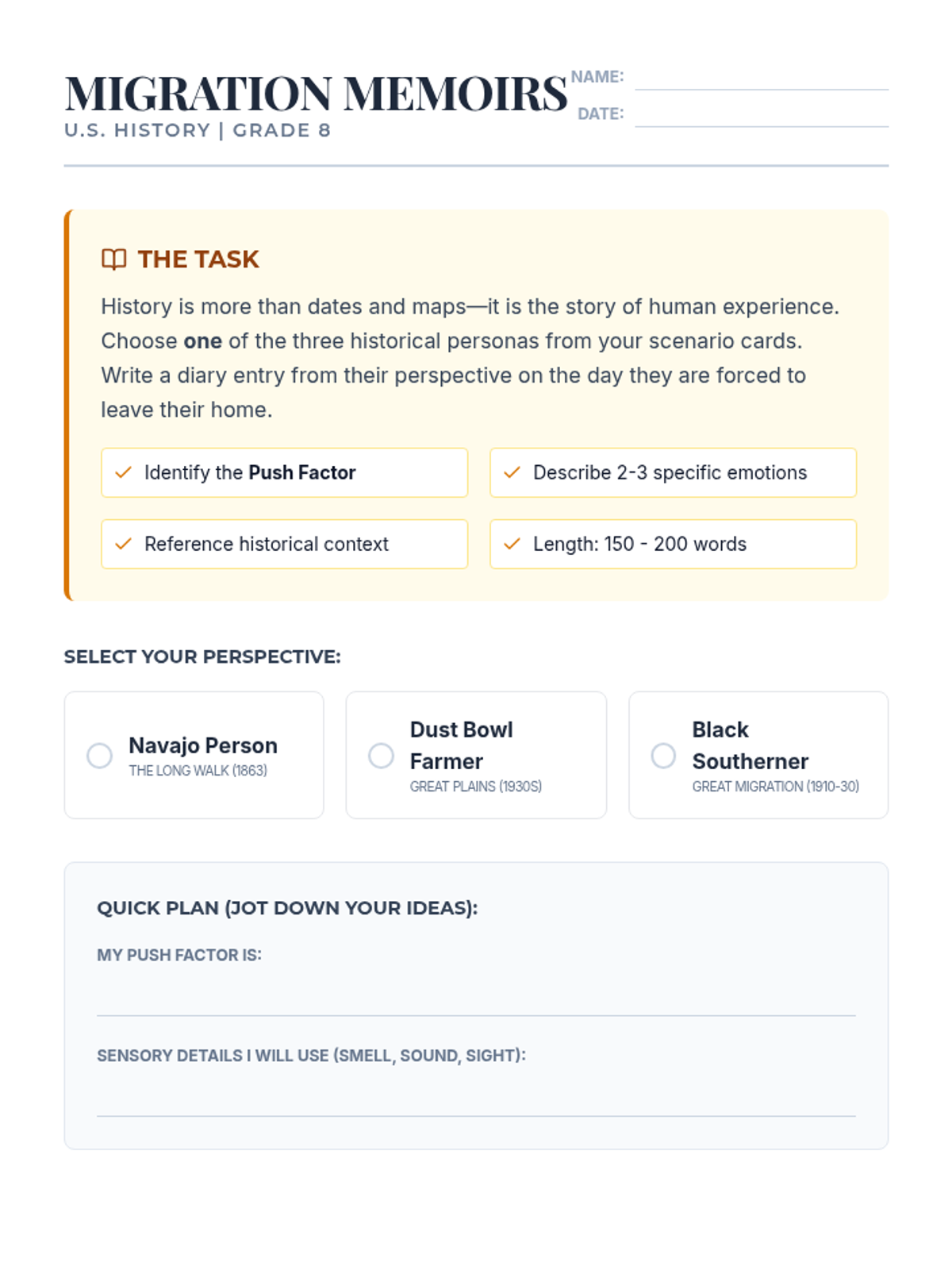Pick the Black Southerner radio button
The height and width of the screenshot is (1270, 952).
[x=663, y=756]
